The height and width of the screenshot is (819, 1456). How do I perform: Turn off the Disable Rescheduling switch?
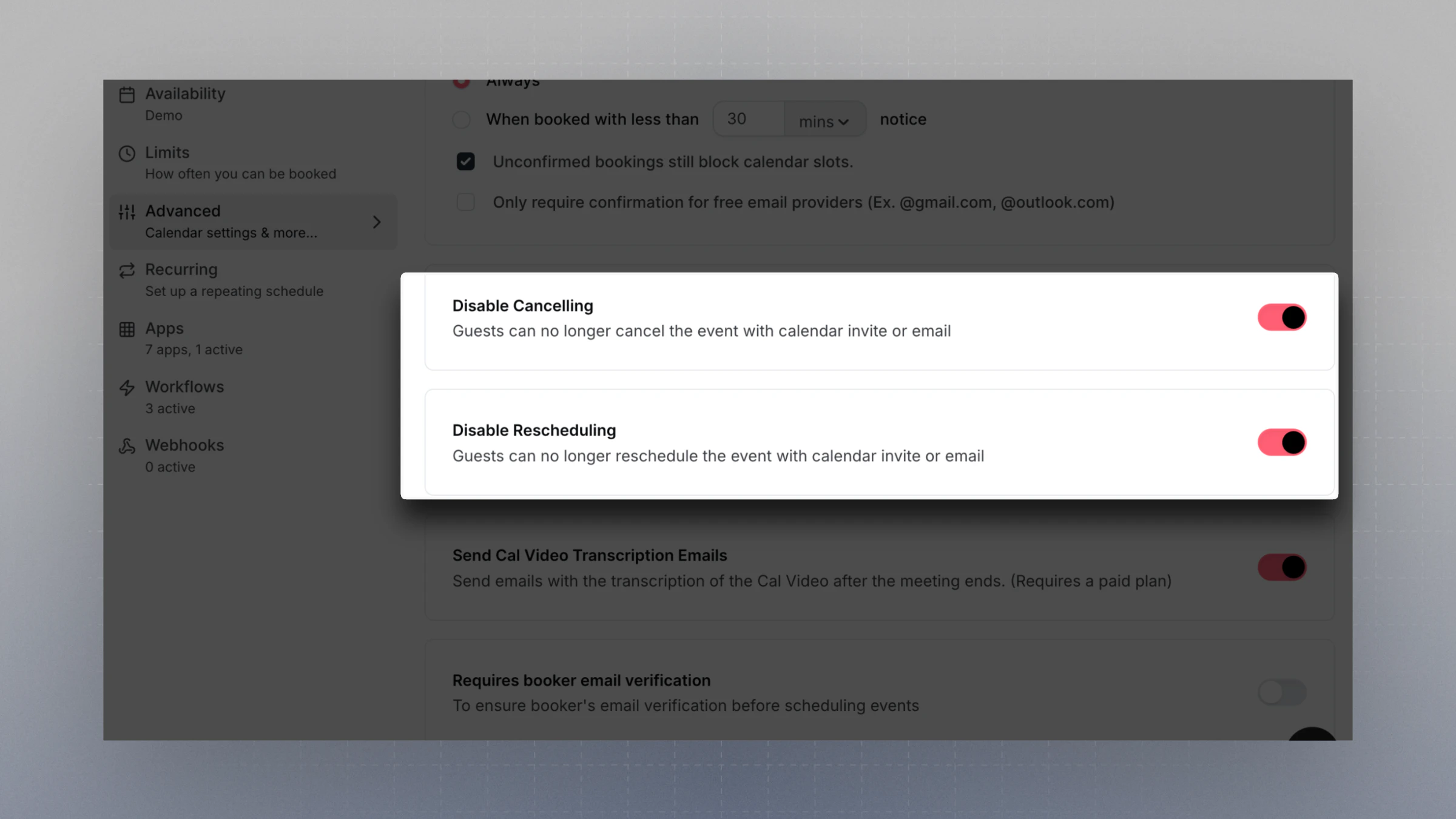[1281, 442]
